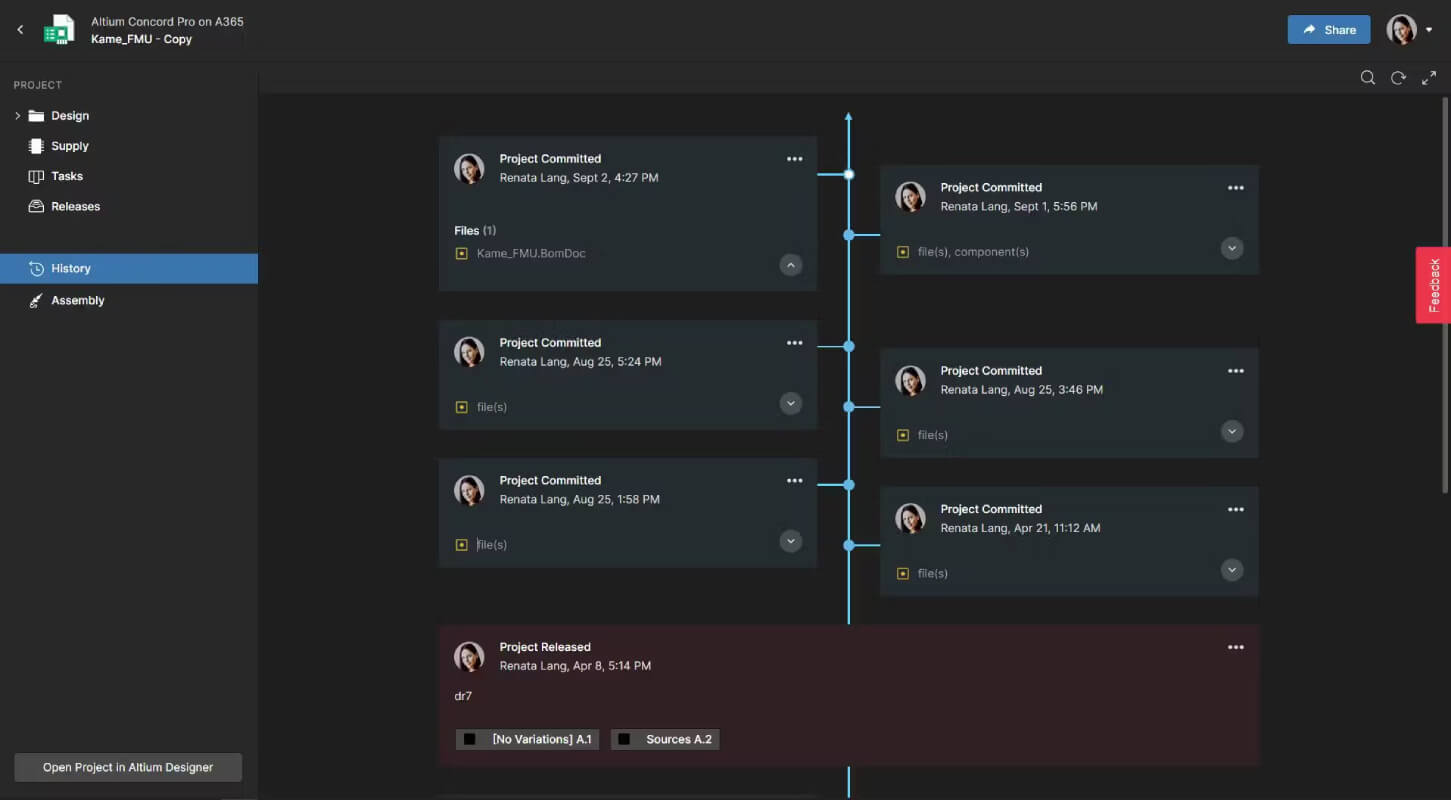
Task: Expand the Design folder tree arrow
Action: 17,116
